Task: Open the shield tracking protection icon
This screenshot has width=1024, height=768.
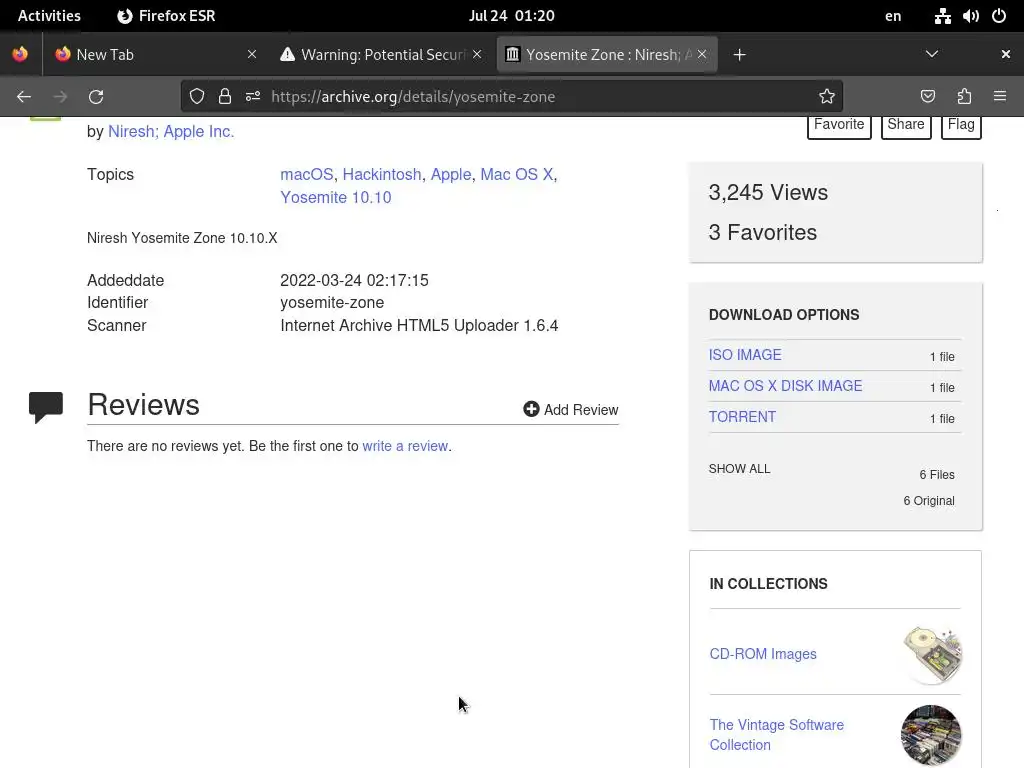Action: (x=197, y=97)
